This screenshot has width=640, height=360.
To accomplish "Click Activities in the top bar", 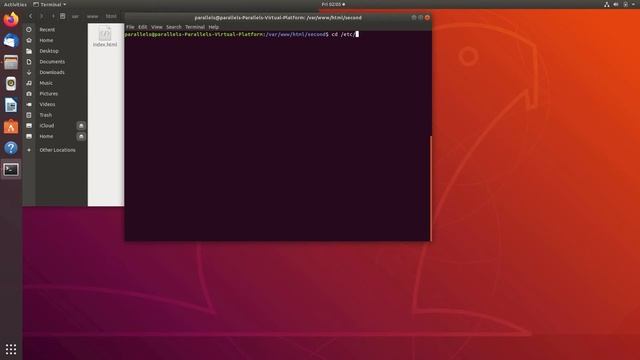I will (x=15, y=4).
